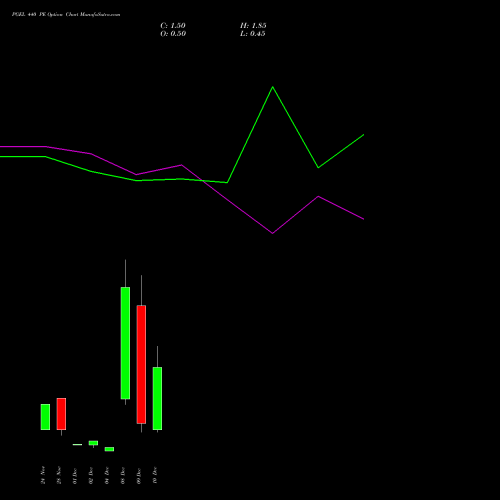
Task: Click the green candle for 10 Dec
Action: [x=157, y=398]
